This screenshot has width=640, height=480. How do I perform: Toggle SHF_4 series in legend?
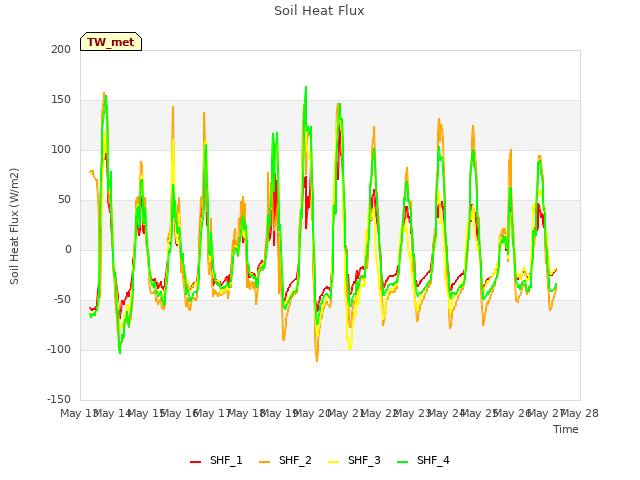coord(423,460)
